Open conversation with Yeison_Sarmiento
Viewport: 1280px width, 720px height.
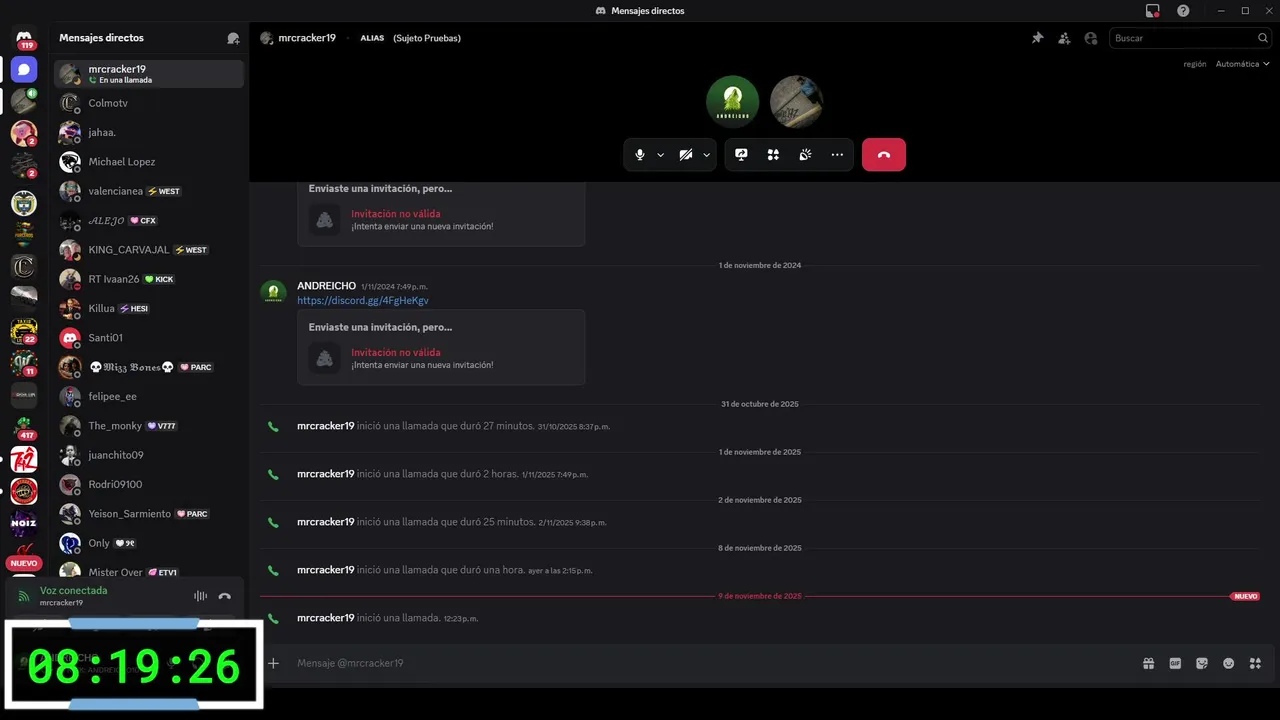pyautogui.click(x=149, y=514)
